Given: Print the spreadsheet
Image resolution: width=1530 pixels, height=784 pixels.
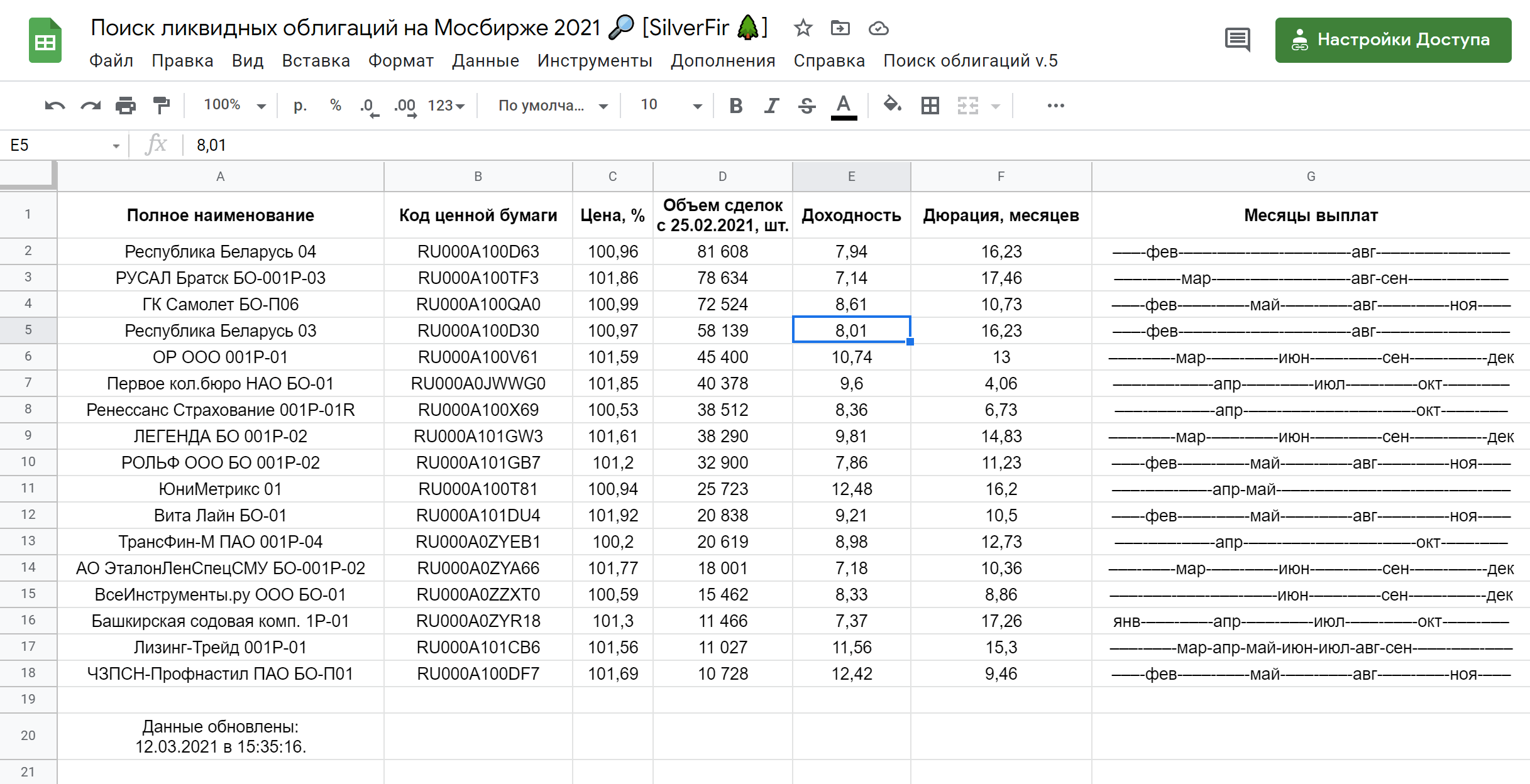Looking at the screenshot, I should pos(126,106).
